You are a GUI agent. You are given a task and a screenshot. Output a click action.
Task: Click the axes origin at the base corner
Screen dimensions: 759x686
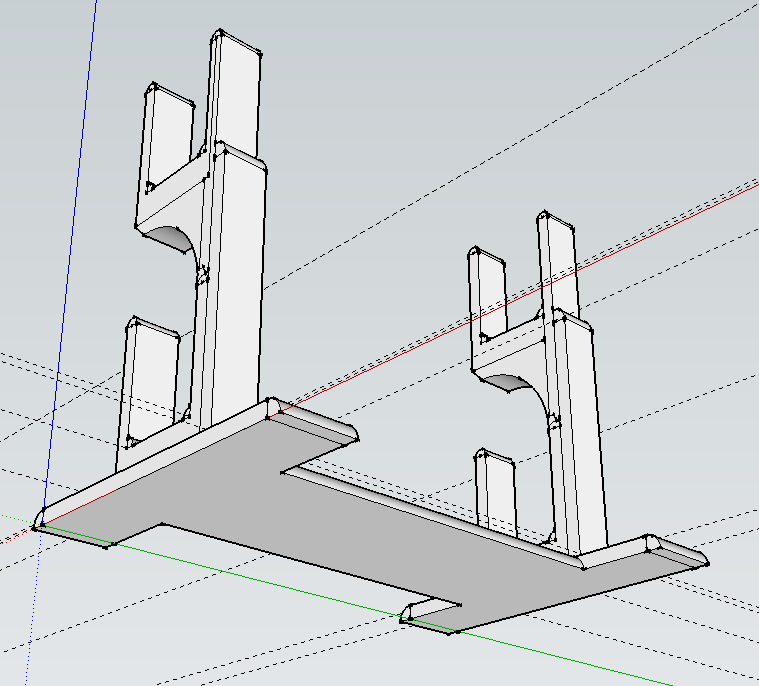(x=43, y=524)
